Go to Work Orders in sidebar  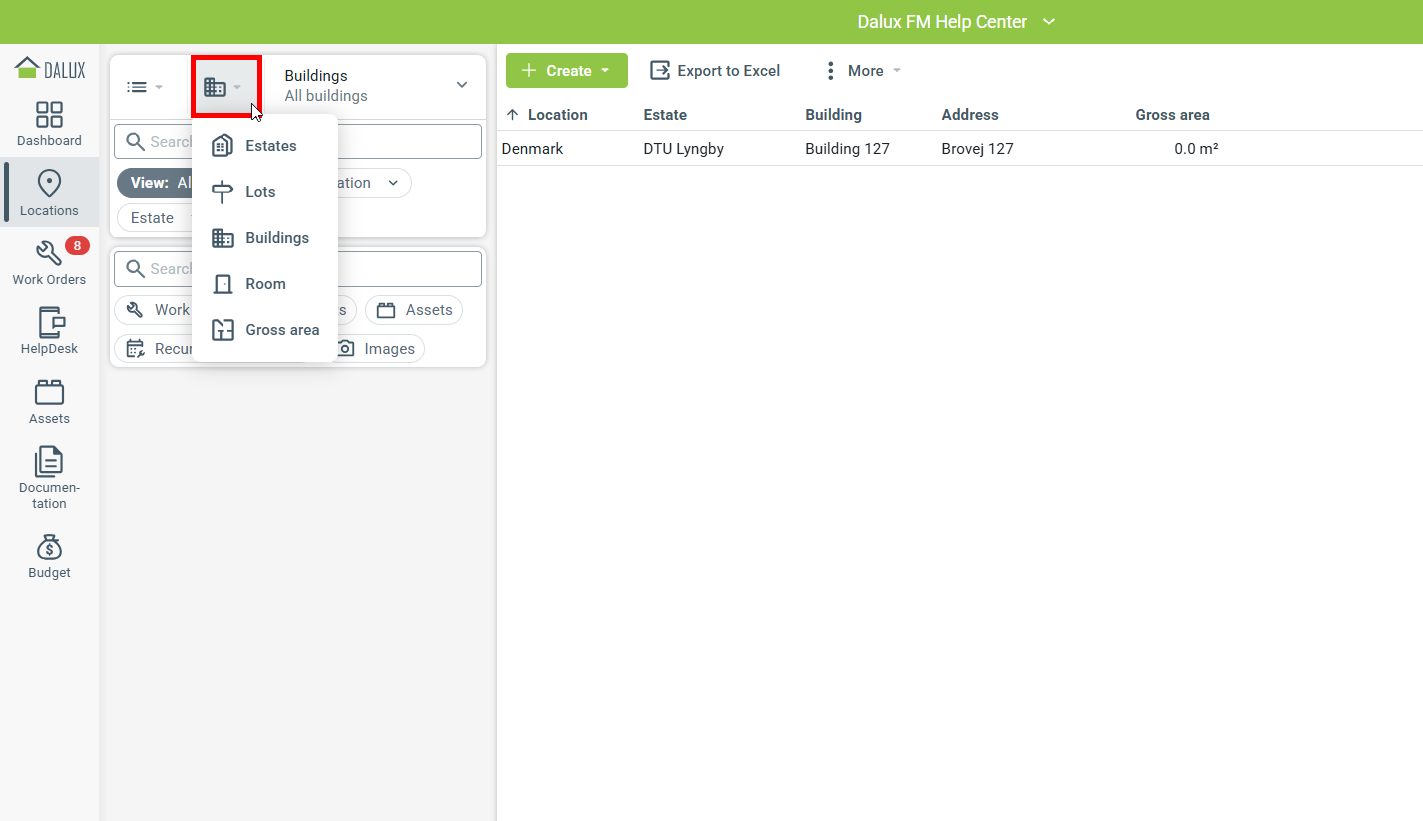tap(49, 262)
